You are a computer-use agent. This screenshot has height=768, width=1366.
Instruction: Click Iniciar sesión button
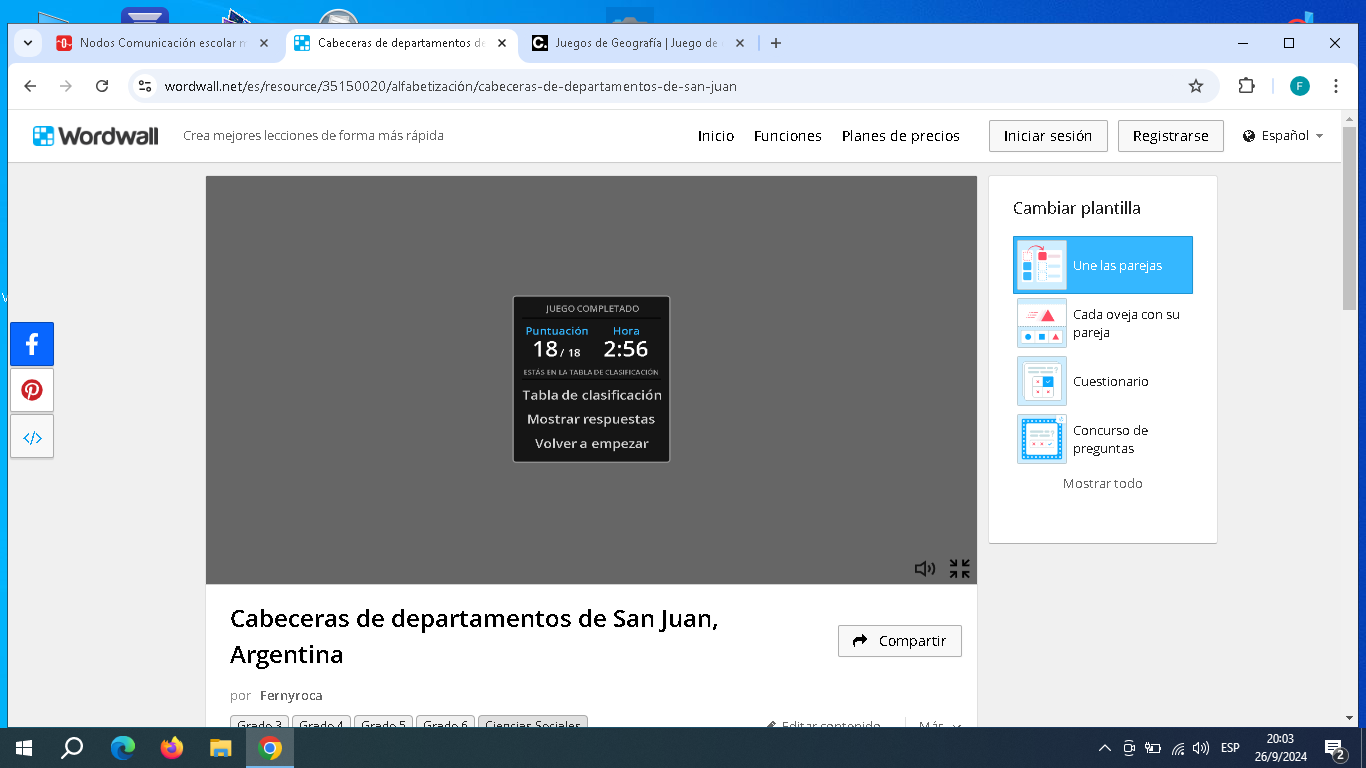point(1047,136)
